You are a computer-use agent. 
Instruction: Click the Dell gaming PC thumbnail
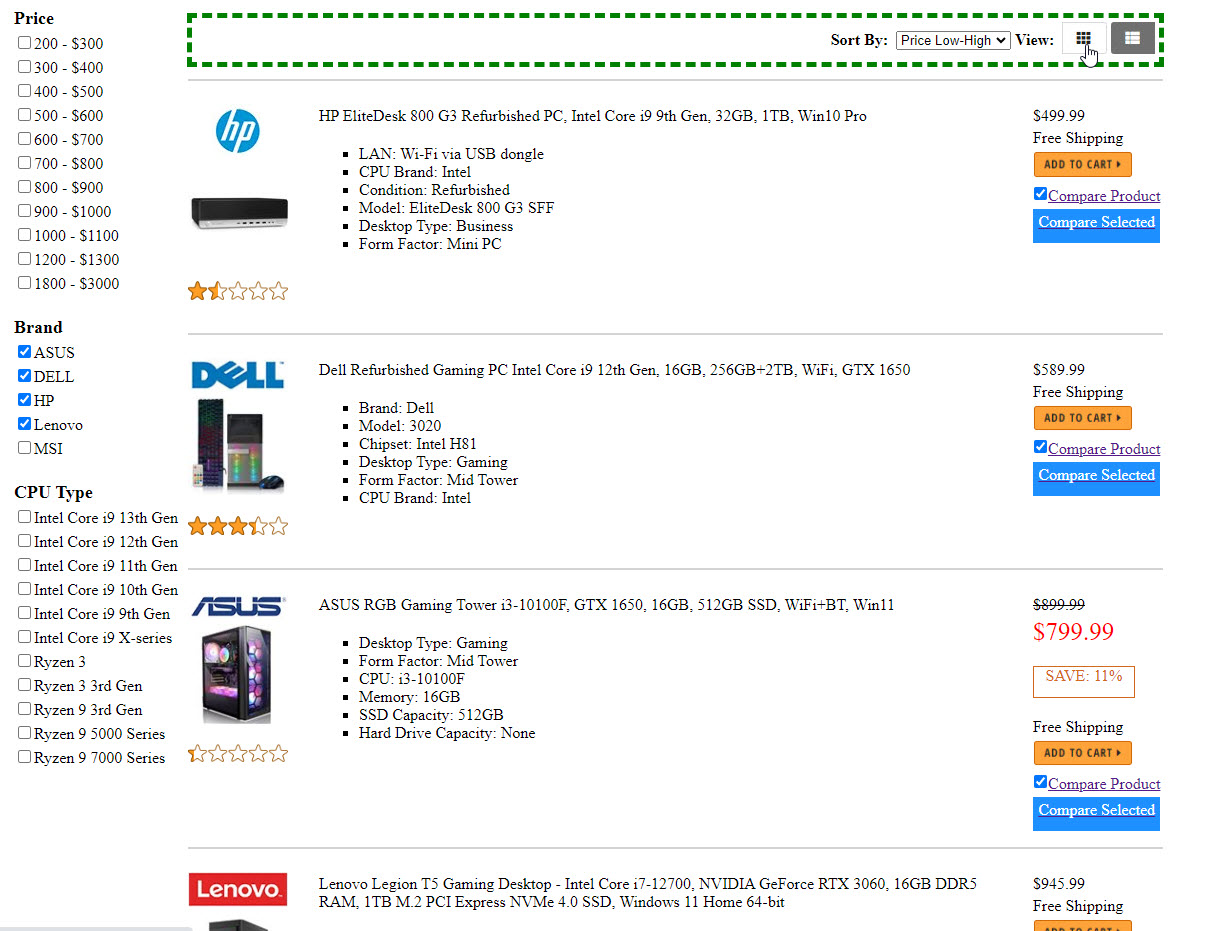coord(238,447)
